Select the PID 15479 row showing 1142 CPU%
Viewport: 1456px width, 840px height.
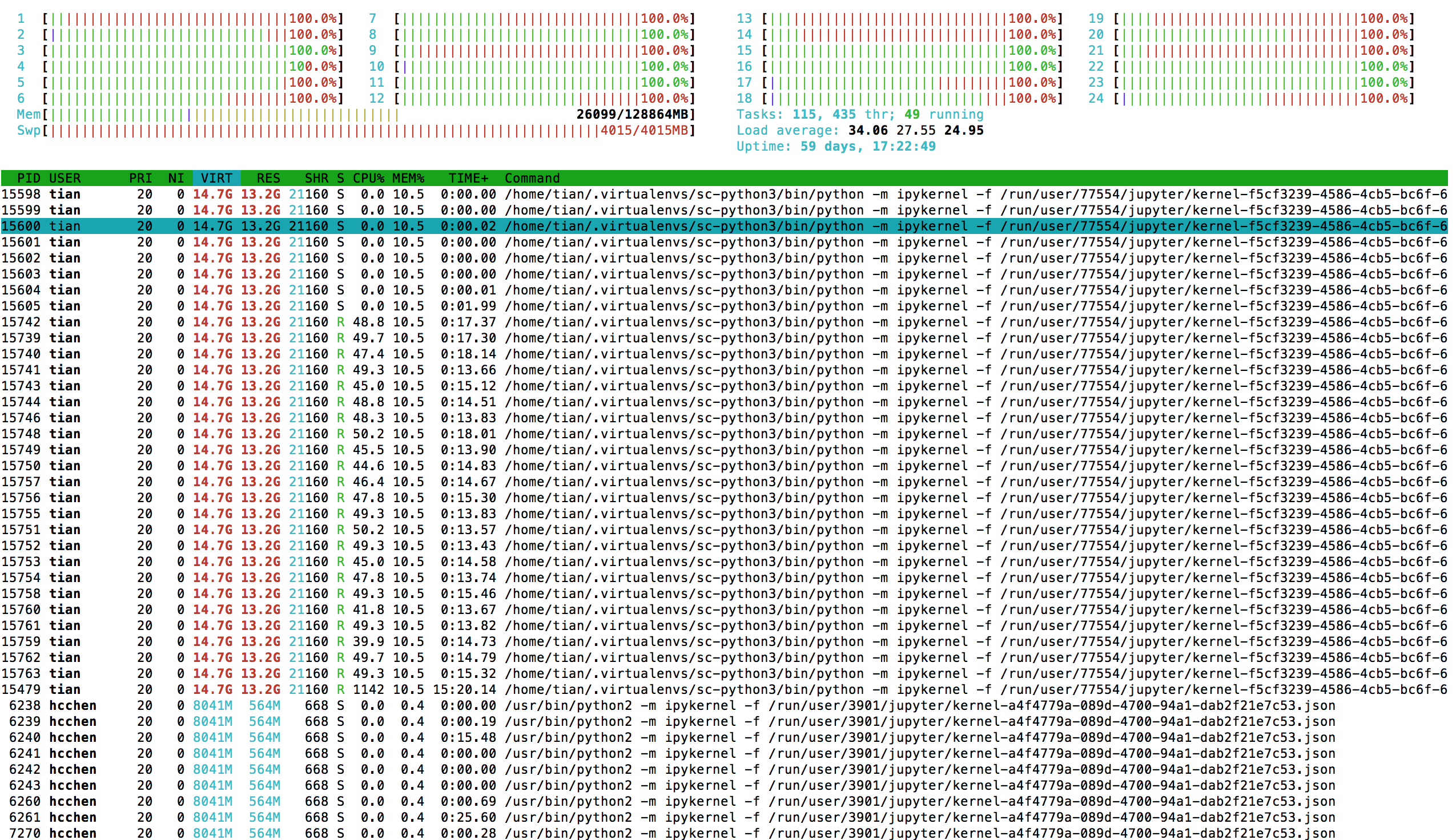click(724, 689)
